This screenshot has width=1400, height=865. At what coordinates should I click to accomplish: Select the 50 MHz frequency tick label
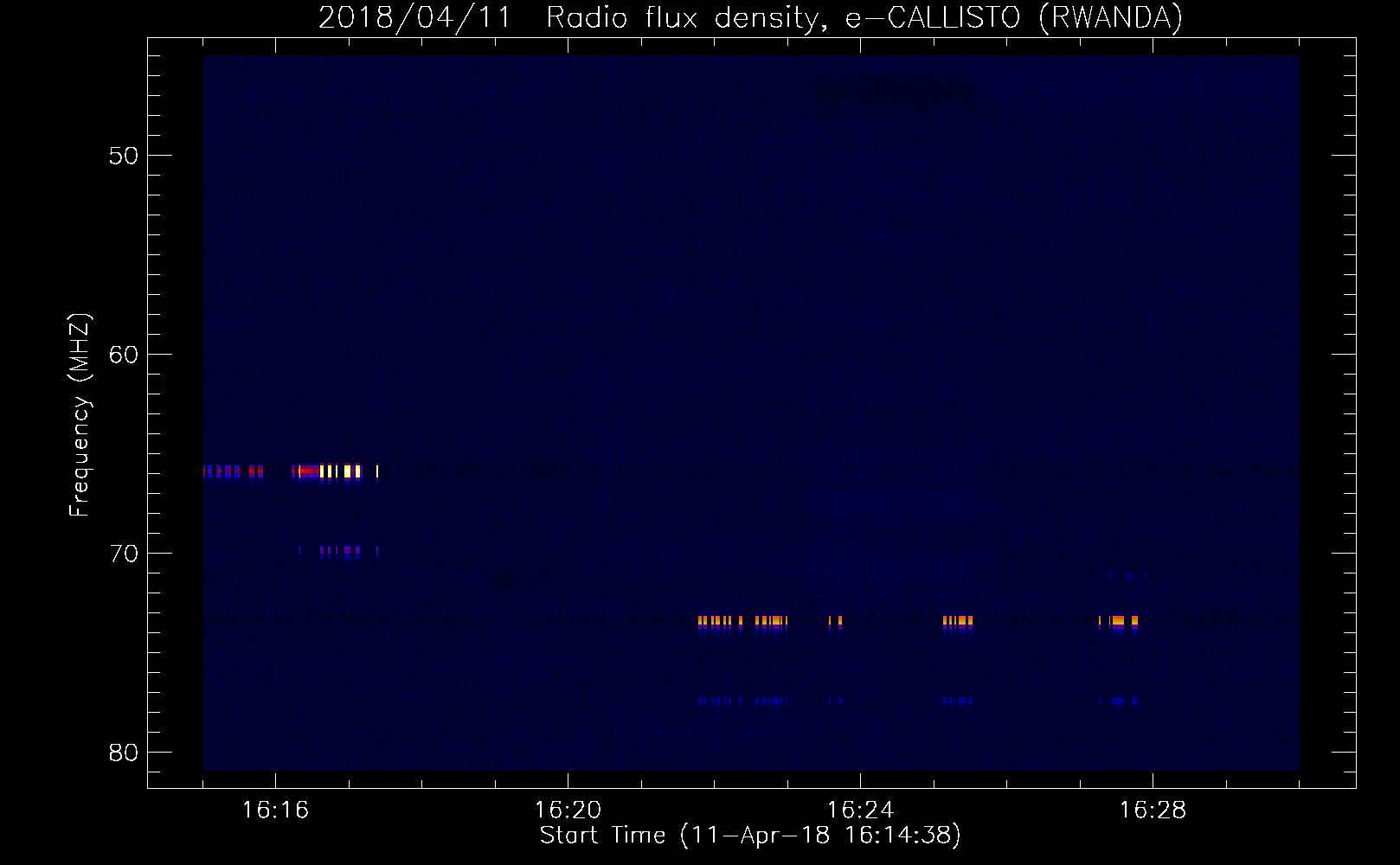[x=124, y=156]
